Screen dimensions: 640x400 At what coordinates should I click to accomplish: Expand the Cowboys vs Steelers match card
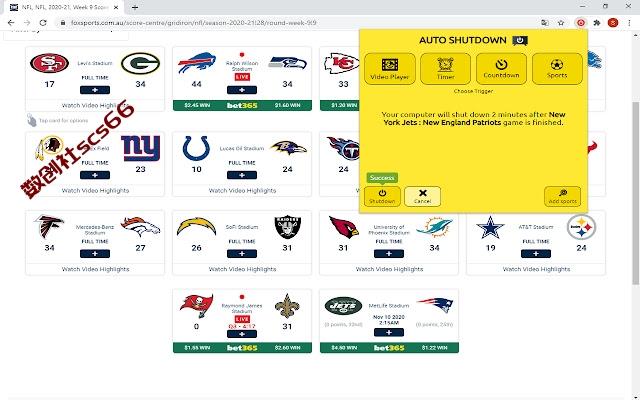pyautogui.click(x=536, y=254)
